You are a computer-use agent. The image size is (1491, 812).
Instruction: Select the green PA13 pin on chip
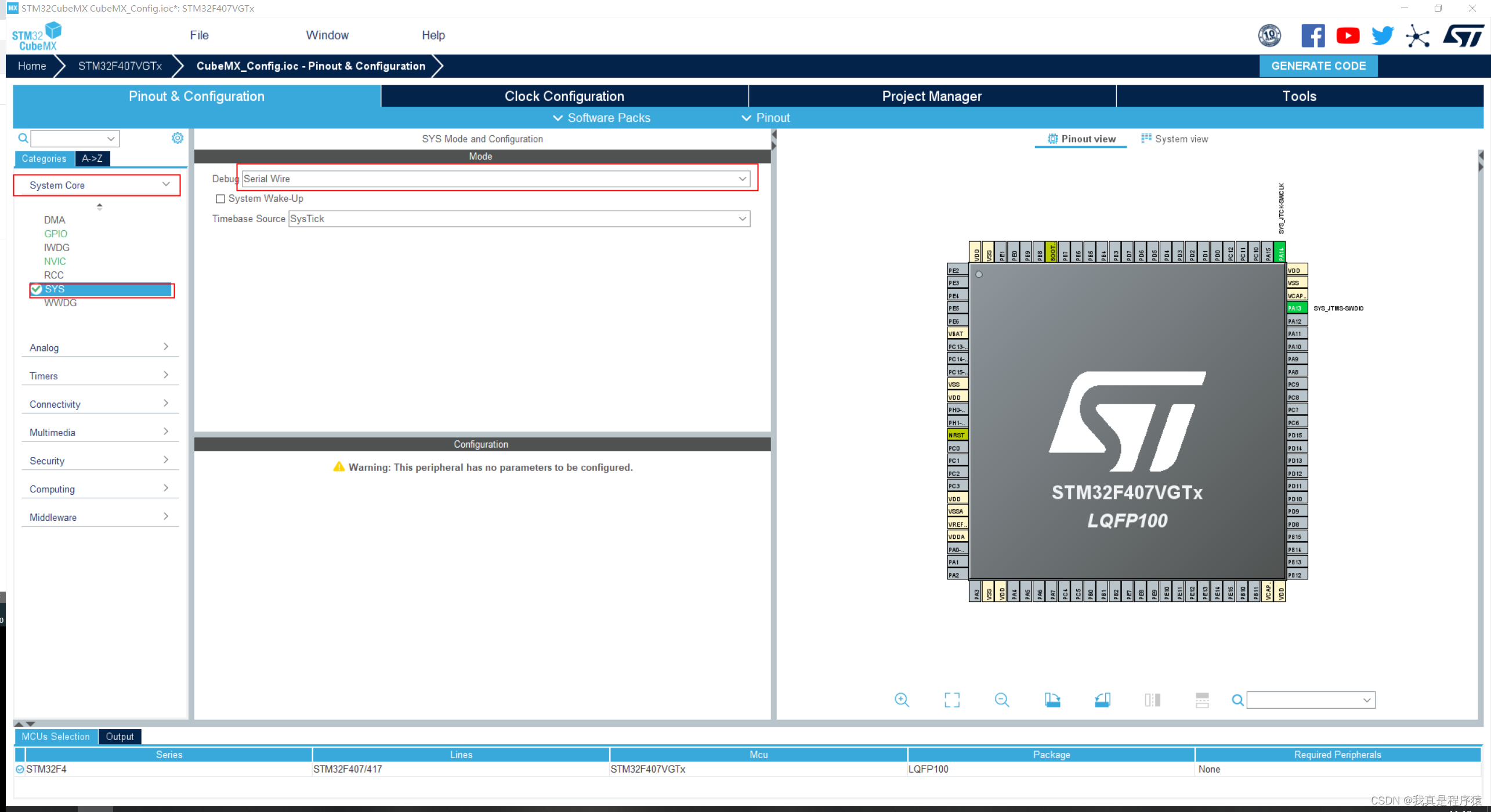(x=1297, y=309)
